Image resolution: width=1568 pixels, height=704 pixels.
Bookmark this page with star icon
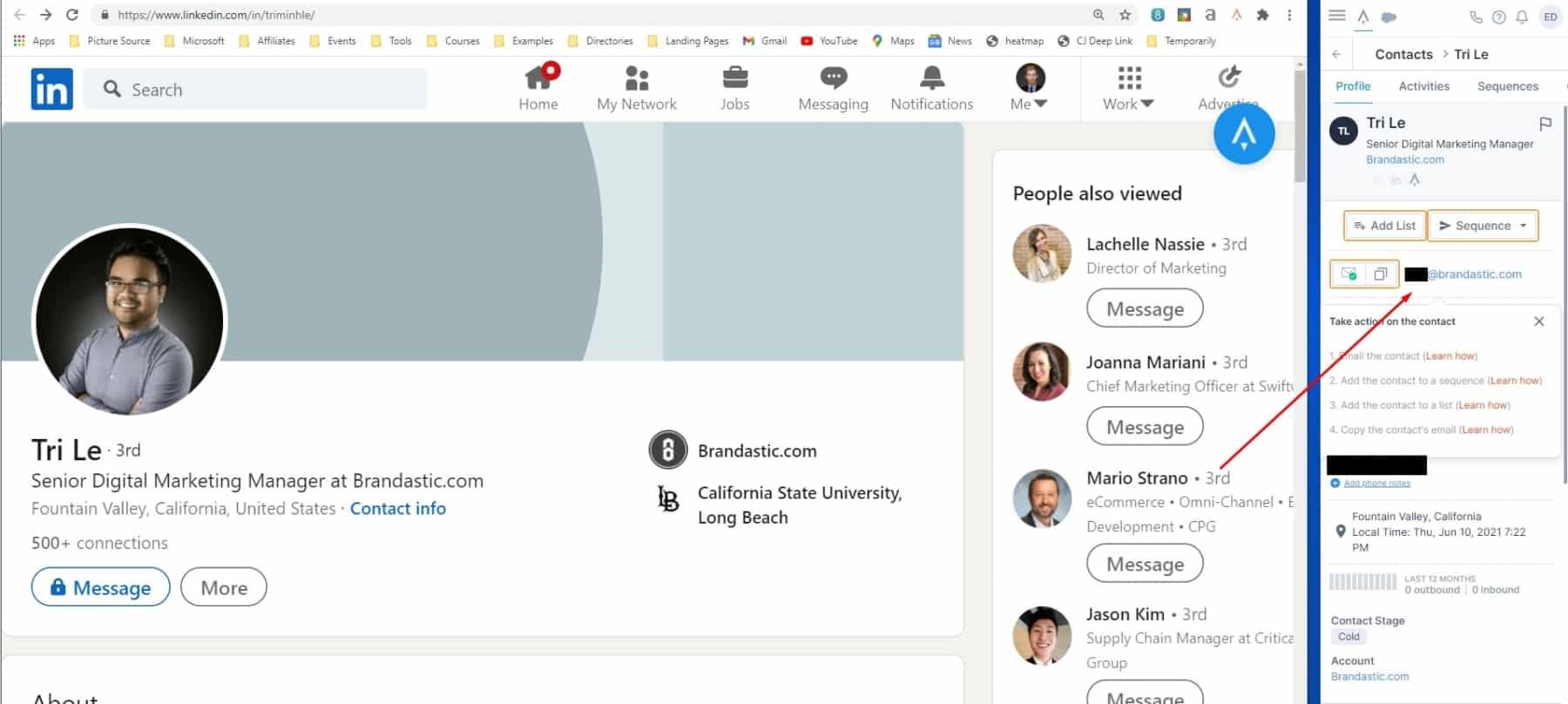(x=1125, y=15)
